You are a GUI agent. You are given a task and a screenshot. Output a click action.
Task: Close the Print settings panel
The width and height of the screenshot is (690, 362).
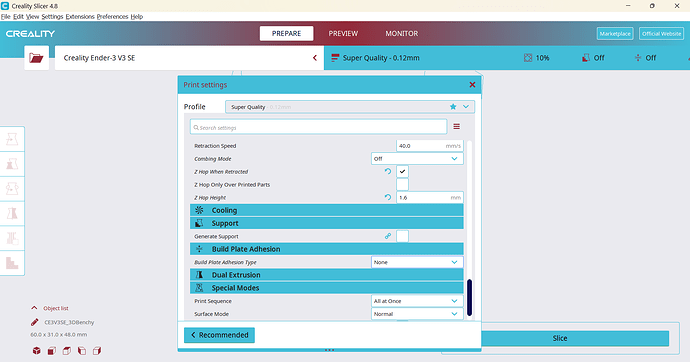(472, 84)
